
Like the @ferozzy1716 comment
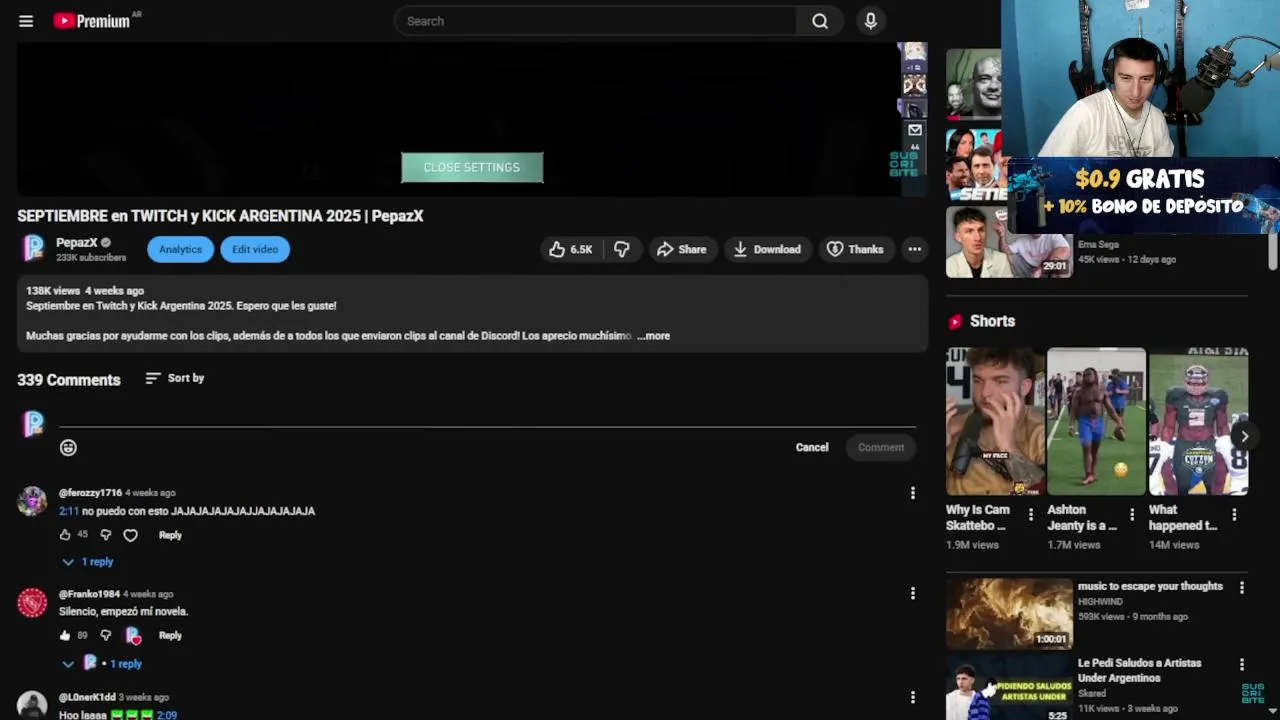(65, 535)
